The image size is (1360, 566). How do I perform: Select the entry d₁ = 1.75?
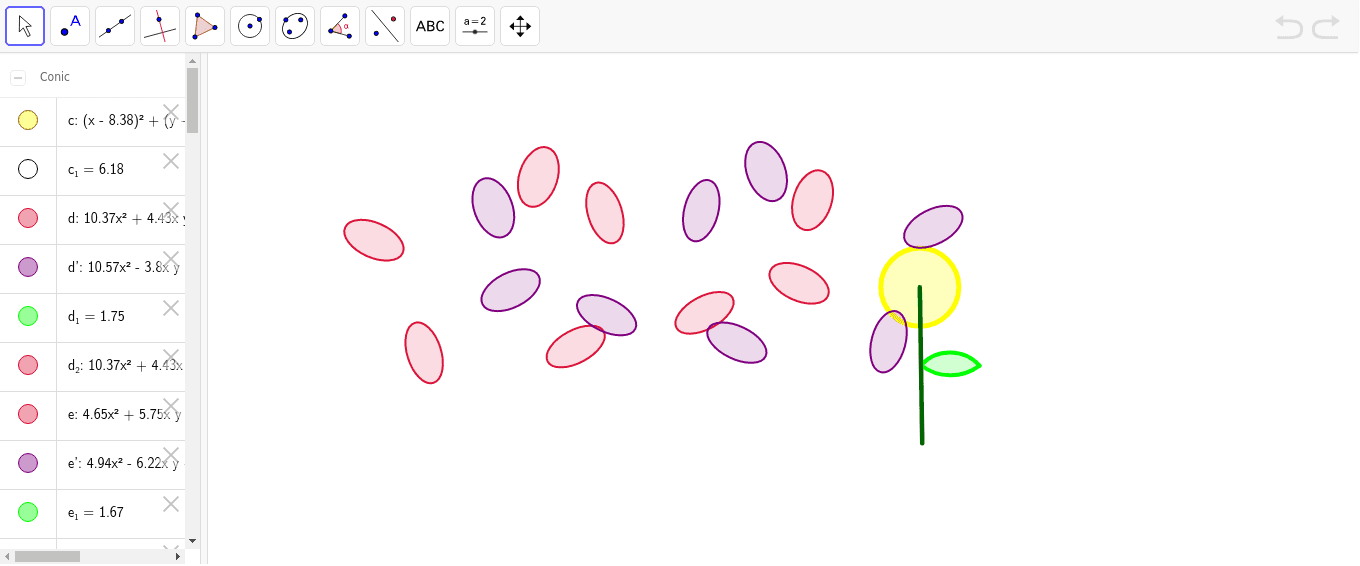click(96, 317)
